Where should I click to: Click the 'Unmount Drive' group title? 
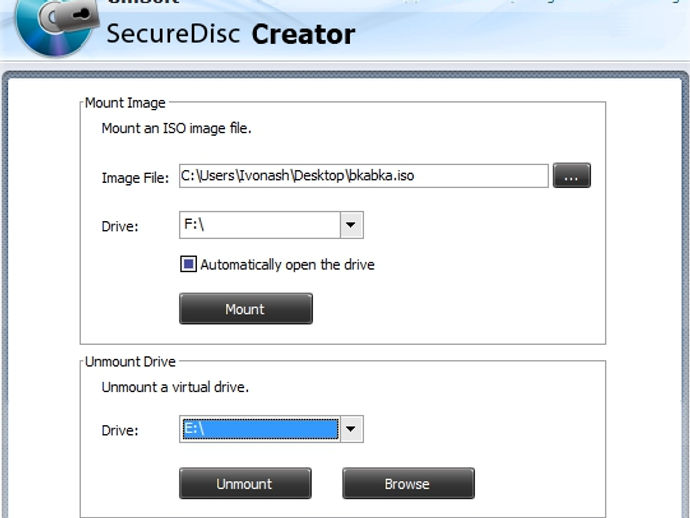tap(130, 362)
